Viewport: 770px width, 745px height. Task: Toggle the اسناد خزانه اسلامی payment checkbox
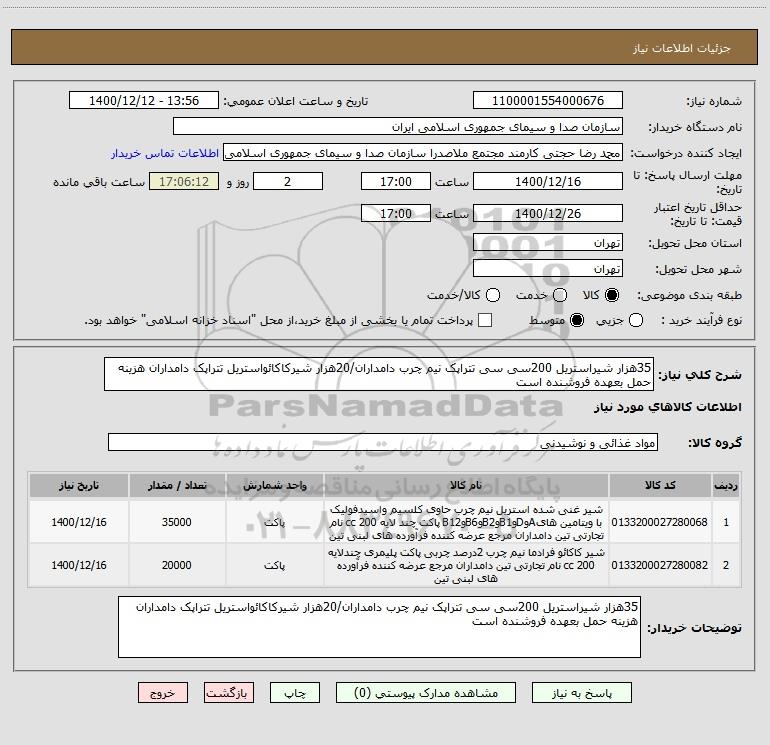pos(485,320)
